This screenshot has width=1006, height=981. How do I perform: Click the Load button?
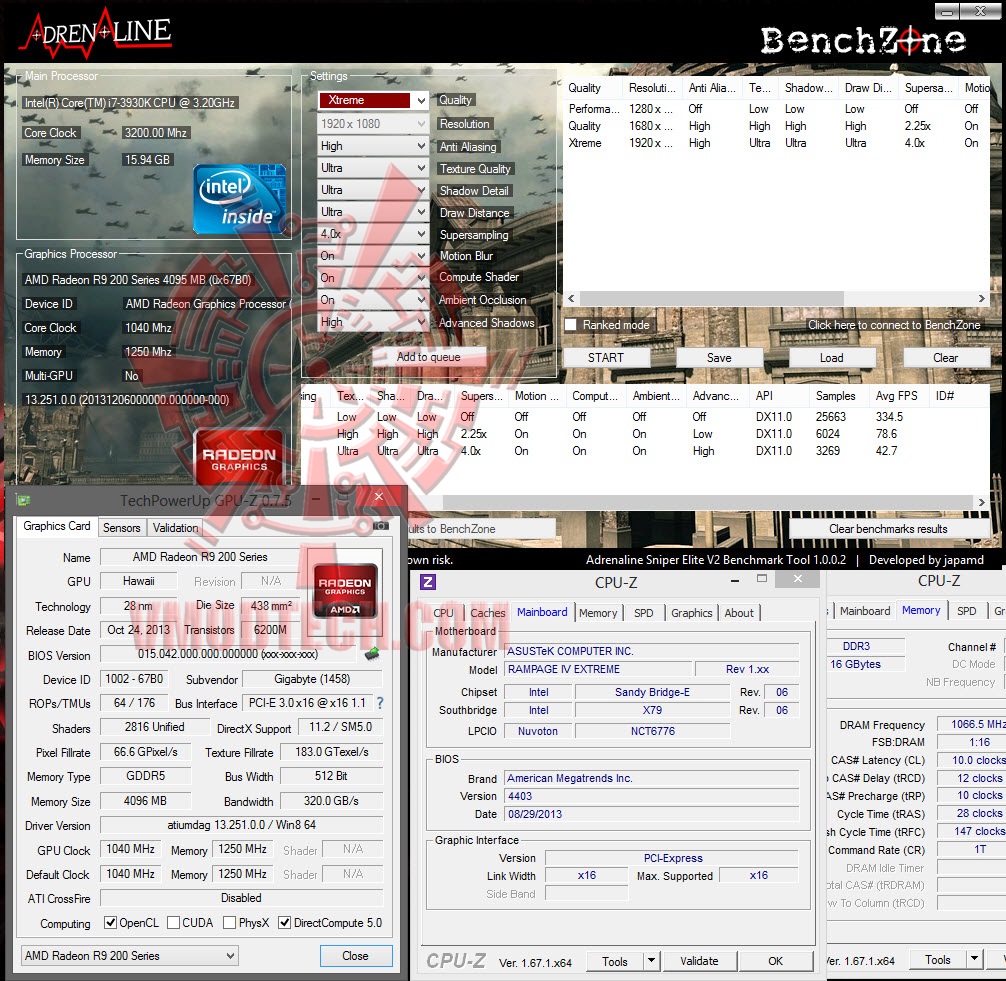(831, 357)
